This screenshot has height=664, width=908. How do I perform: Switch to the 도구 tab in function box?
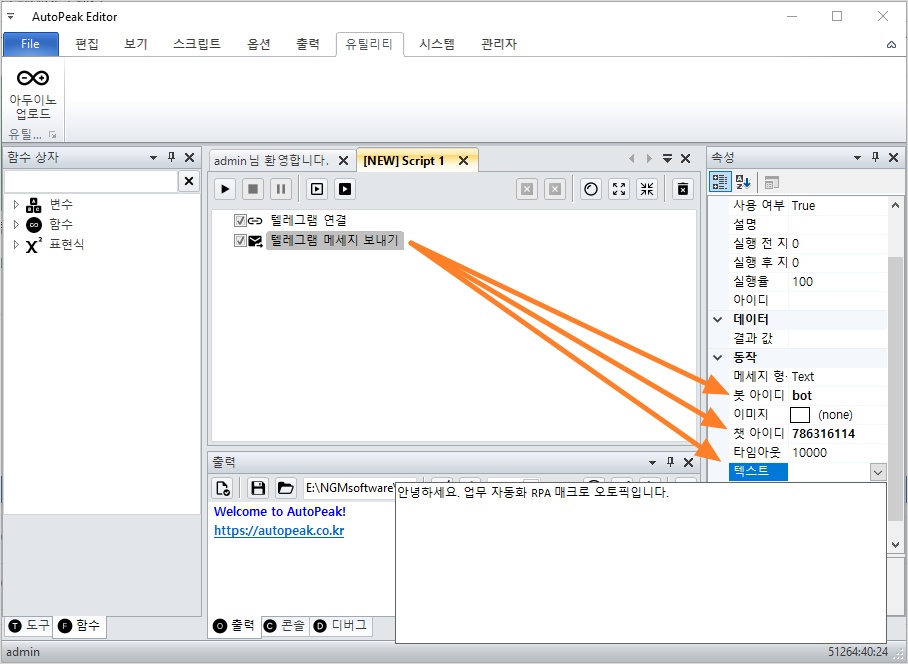click(x=30, y=626)
